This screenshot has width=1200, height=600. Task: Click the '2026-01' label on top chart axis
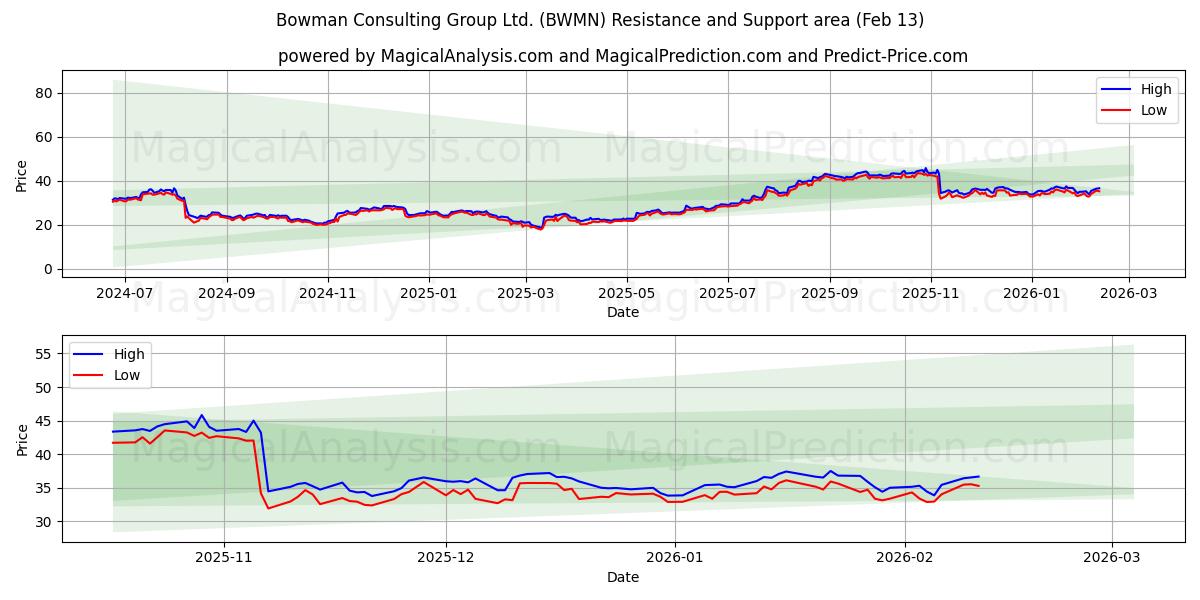click(1031, 294)
